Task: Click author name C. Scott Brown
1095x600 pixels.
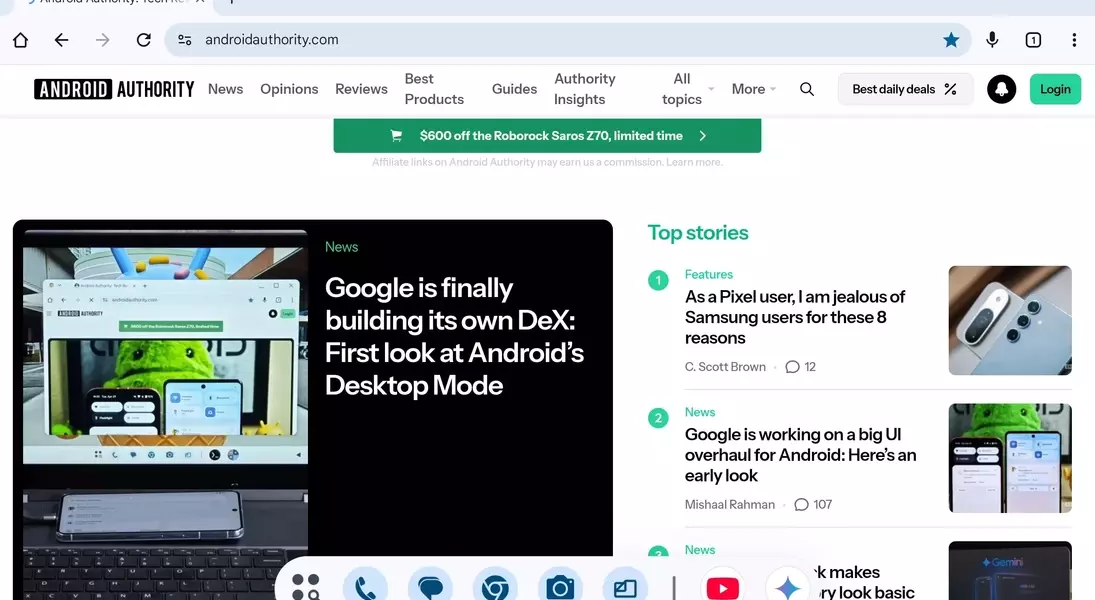Action: coord(725,367)
